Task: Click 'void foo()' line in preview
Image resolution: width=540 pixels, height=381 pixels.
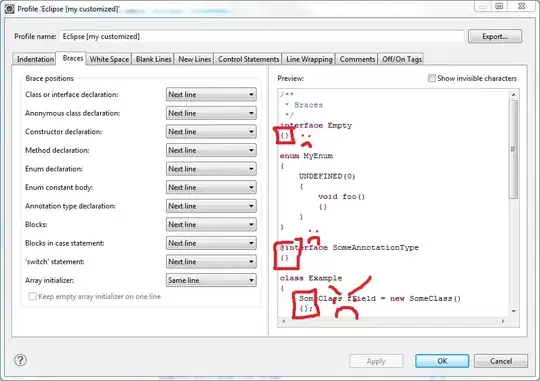Action: coord(341,196)
